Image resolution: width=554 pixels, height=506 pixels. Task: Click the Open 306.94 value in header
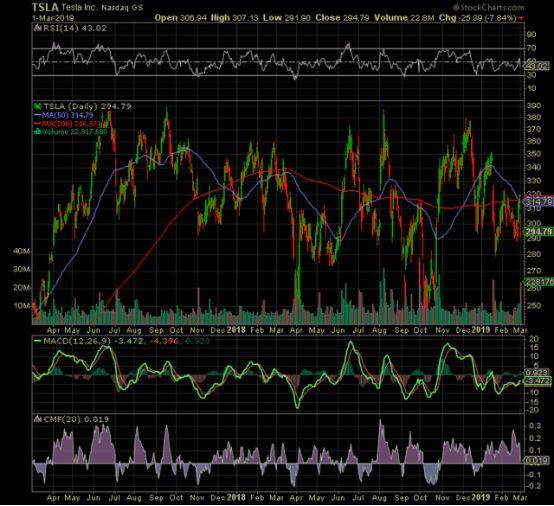click(180, 18)
